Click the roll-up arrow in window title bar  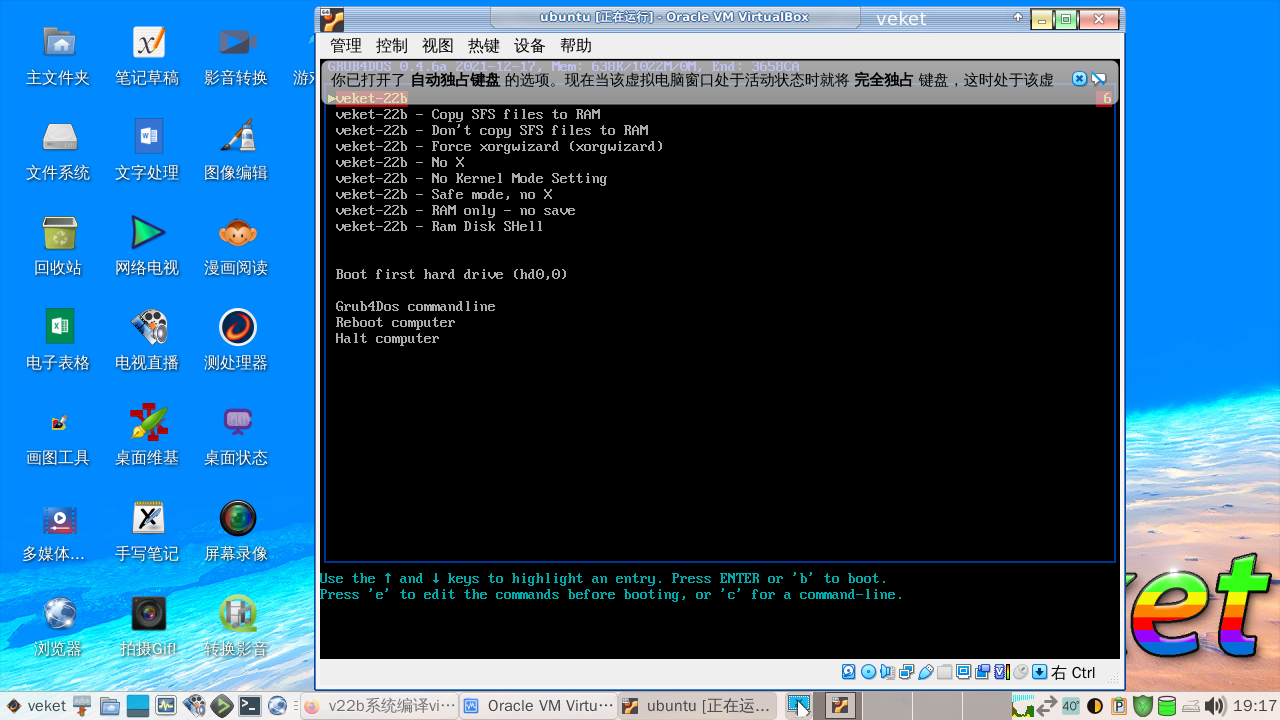click(1018, 17)
